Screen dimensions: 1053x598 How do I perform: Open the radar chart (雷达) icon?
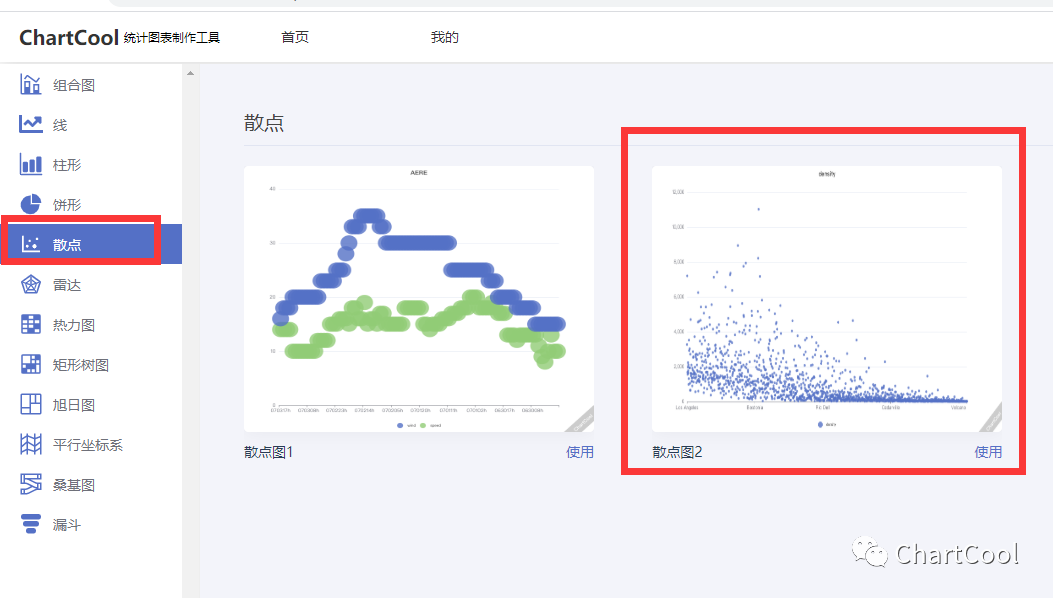pos(31,285)
